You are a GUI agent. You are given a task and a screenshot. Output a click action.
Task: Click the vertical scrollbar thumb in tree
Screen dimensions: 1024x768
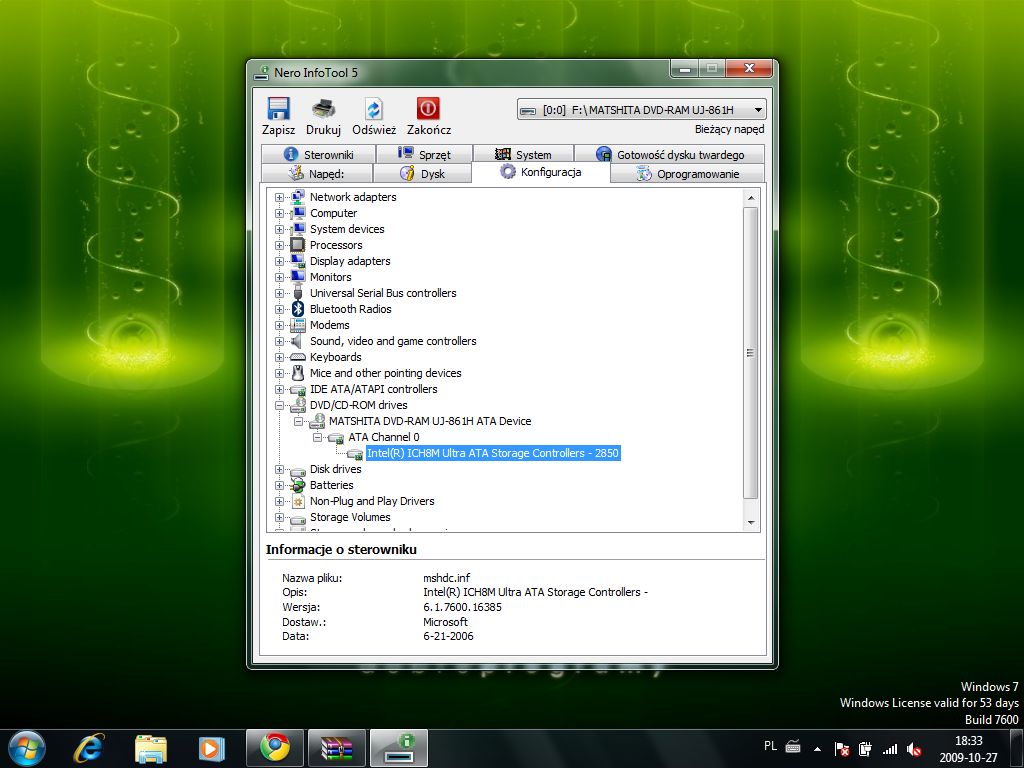click(x=750, y=353)
